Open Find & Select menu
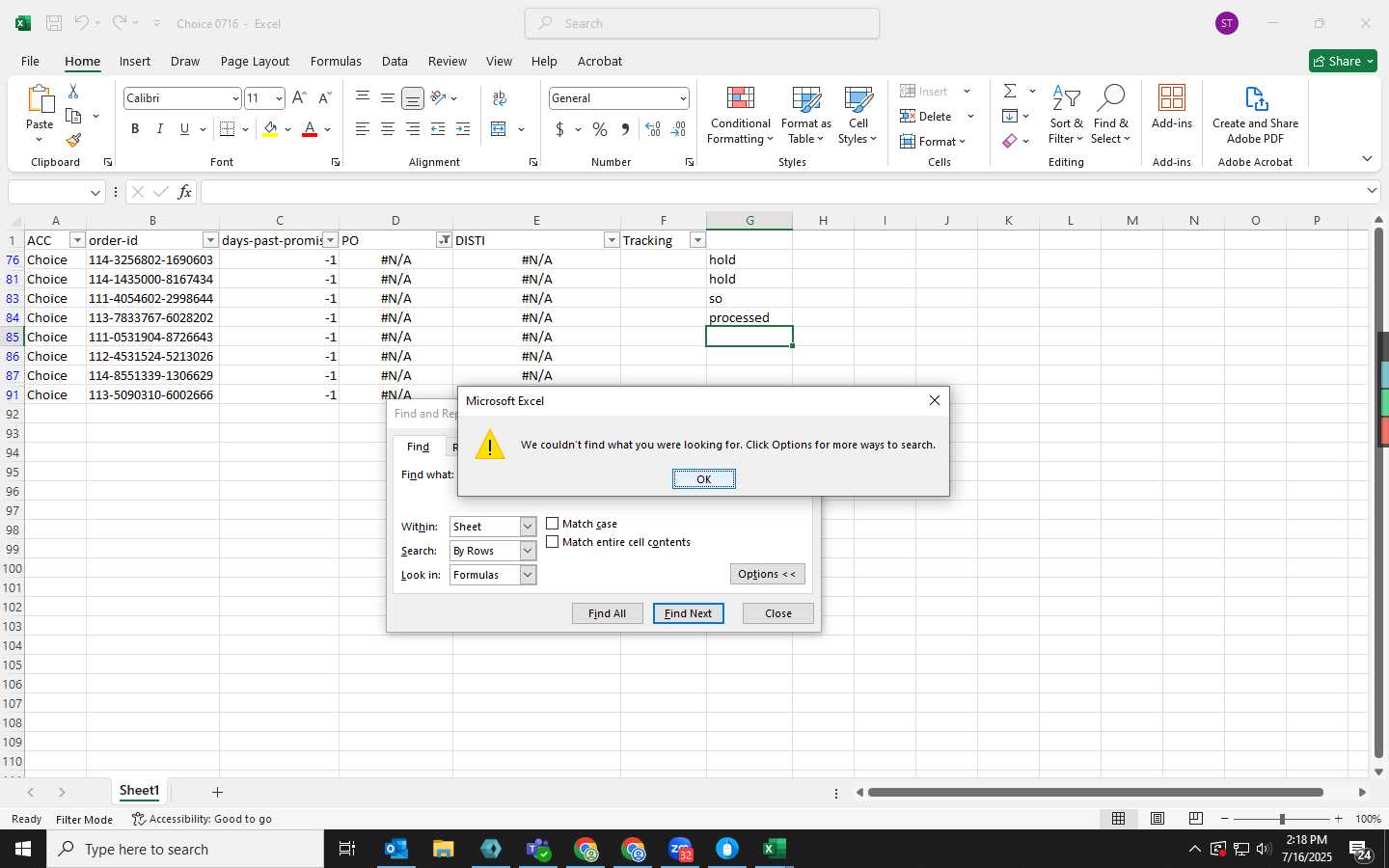1389x868 pixels. tap(1110, 117)
